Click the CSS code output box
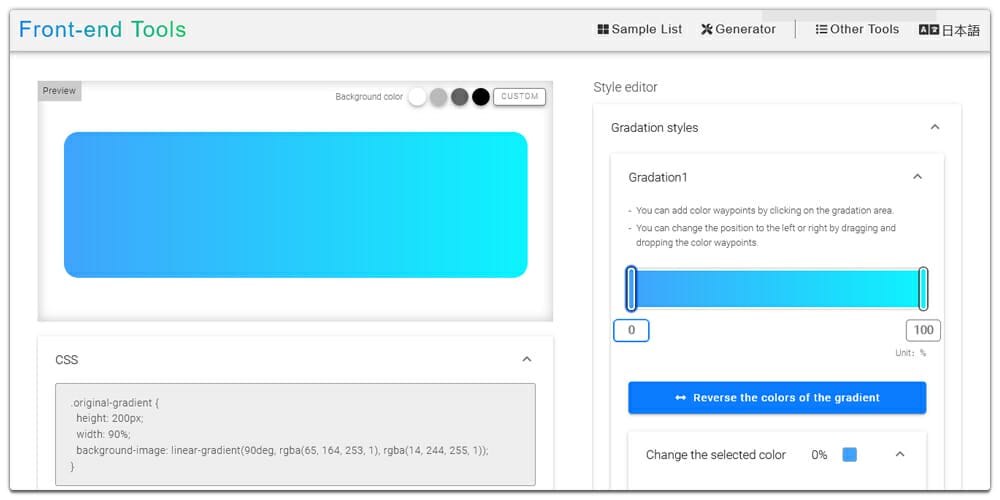This screenshot has height=500, width=1000. [295, 434]
